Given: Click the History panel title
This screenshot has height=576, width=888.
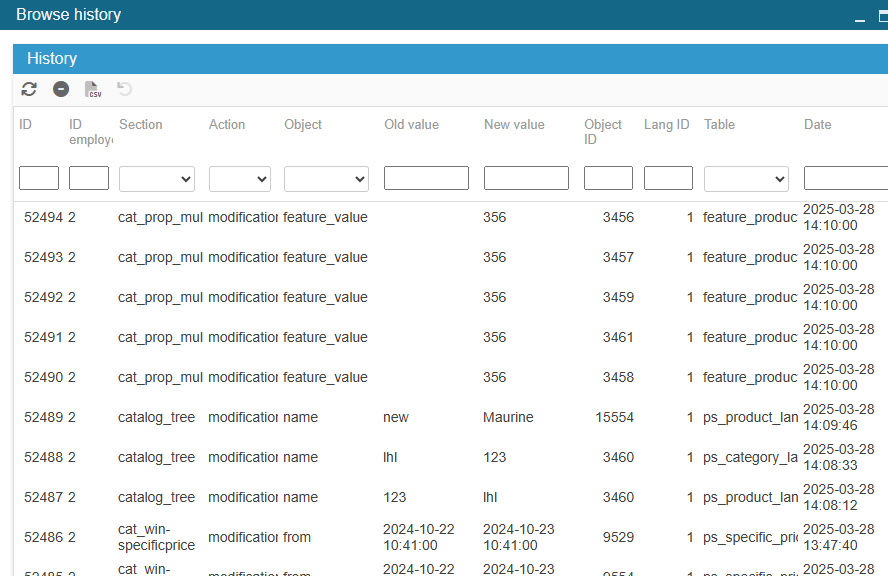Looking at the screenshot, I should tap(52, 58).
